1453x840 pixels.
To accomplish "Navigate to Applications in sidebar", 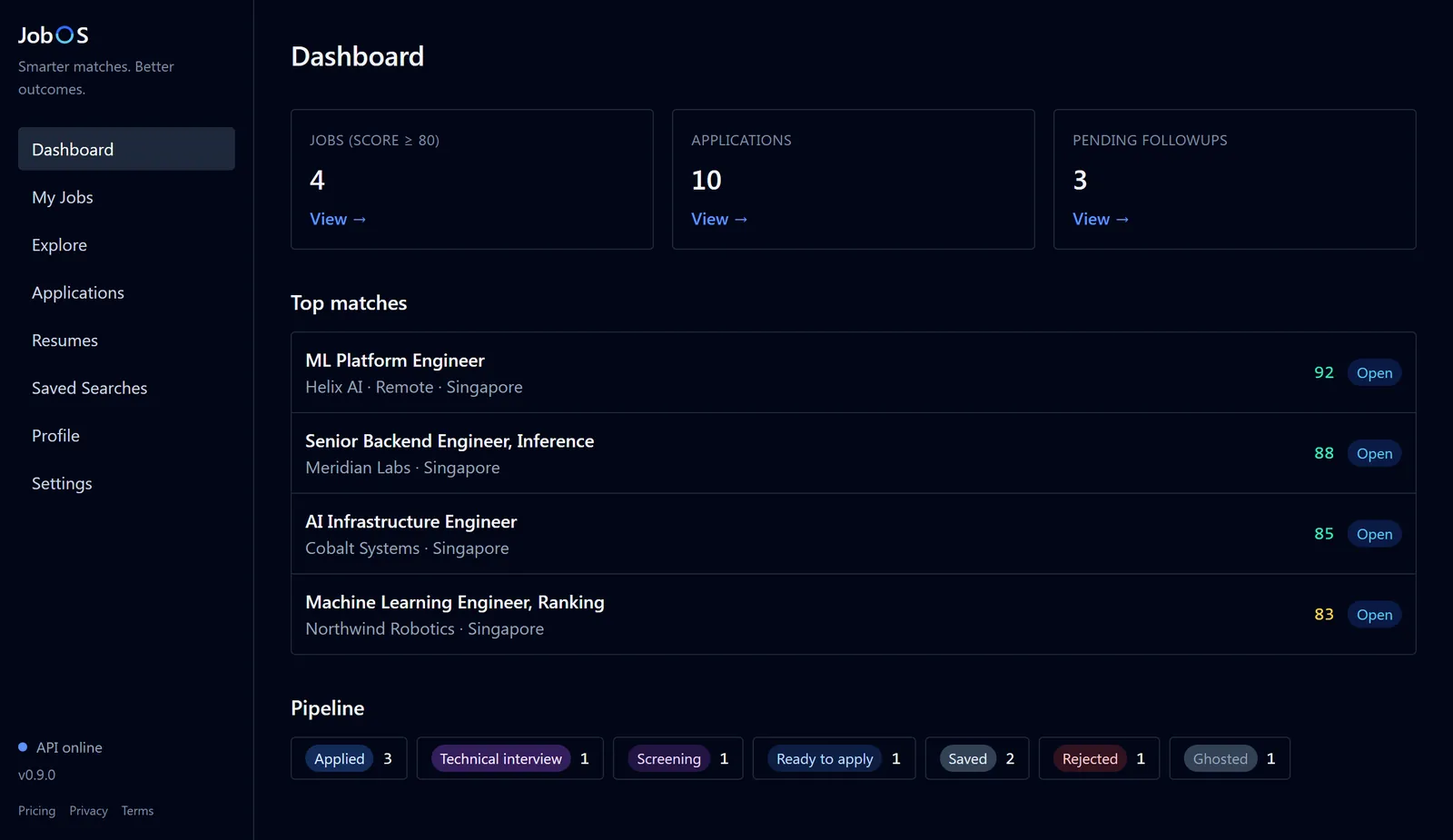I will [126, 292].
